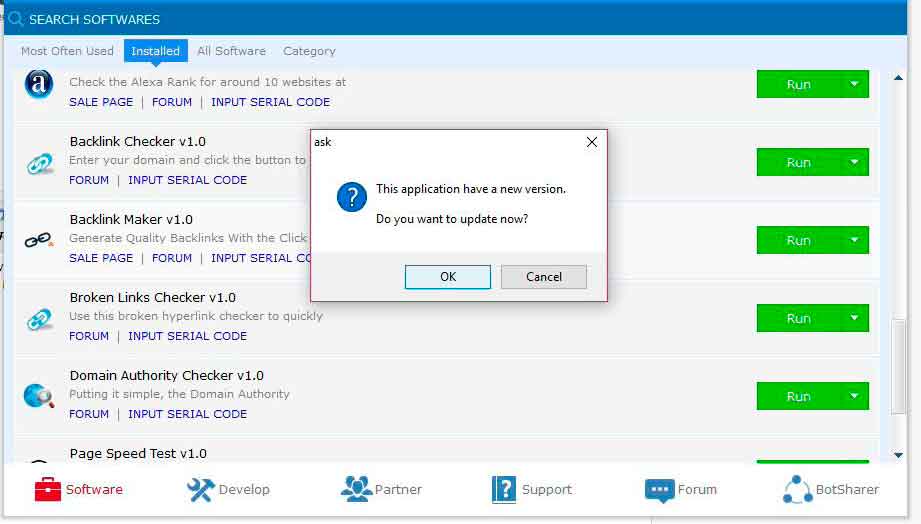The image size is (921, 524).
Task: Run the Broken Links Checker
Action: click(798, 318)
